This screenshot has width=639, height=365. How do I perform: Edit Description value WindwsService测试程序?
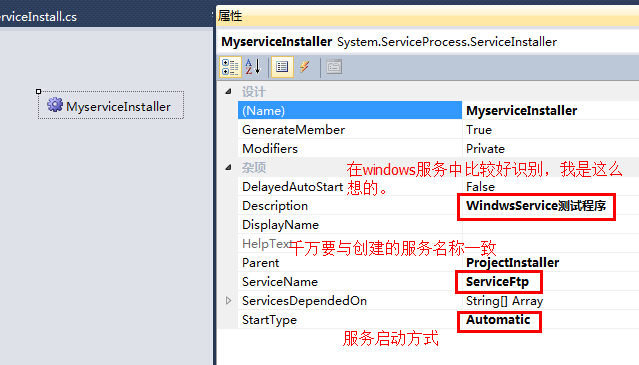pyautogui.click(x=536, y=206)
